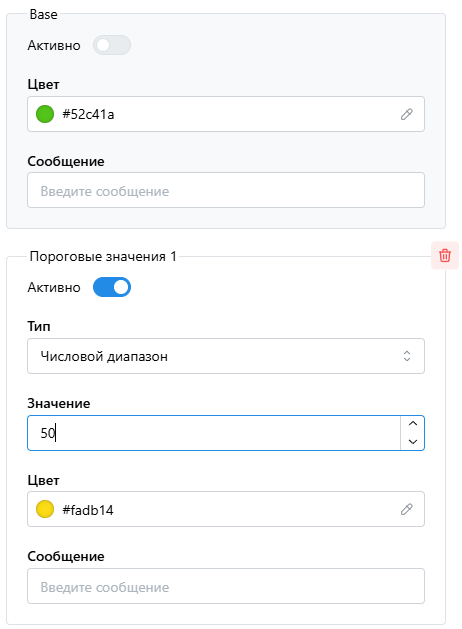Screen dimensions: 462x629
Task: Enable the Активно switch in the Base section
Action: (112, 45)
